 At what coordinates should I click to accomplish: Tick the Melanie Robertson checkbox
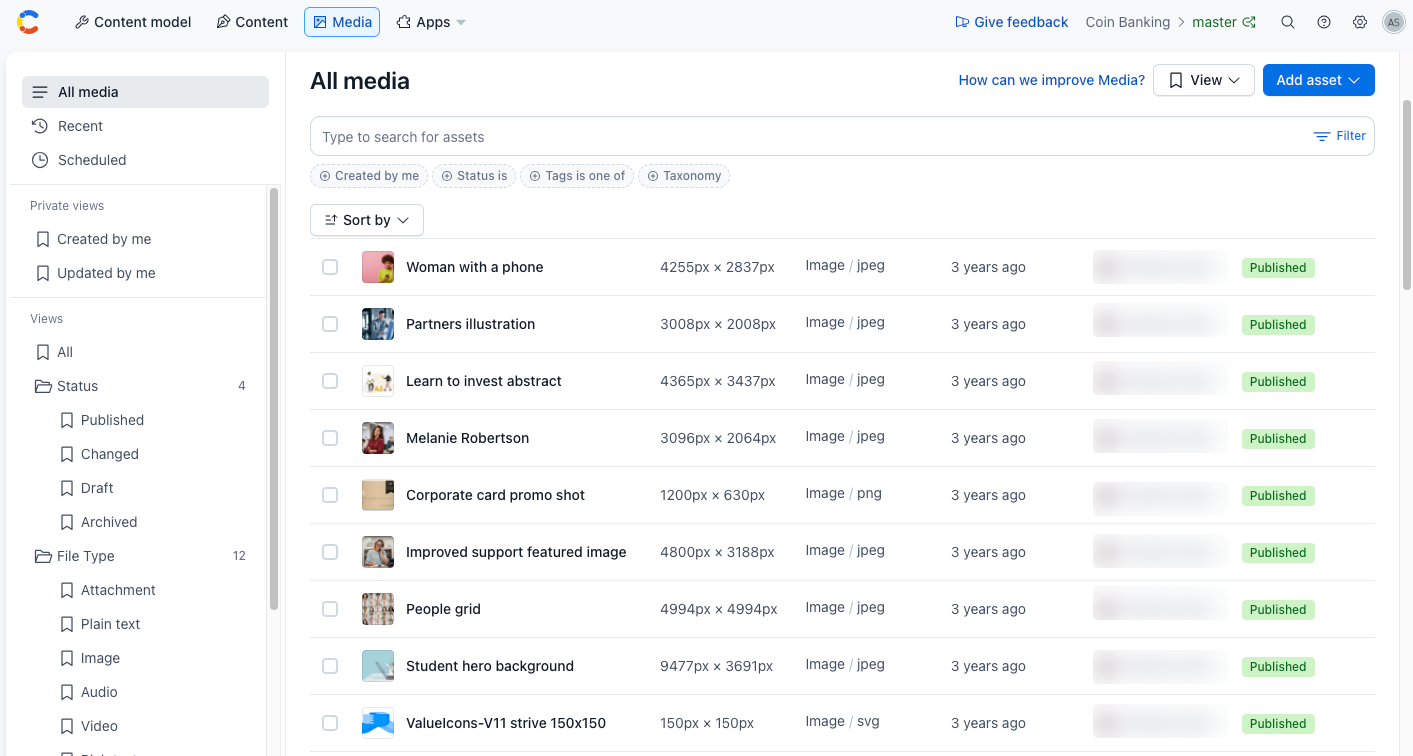point(330,438)
